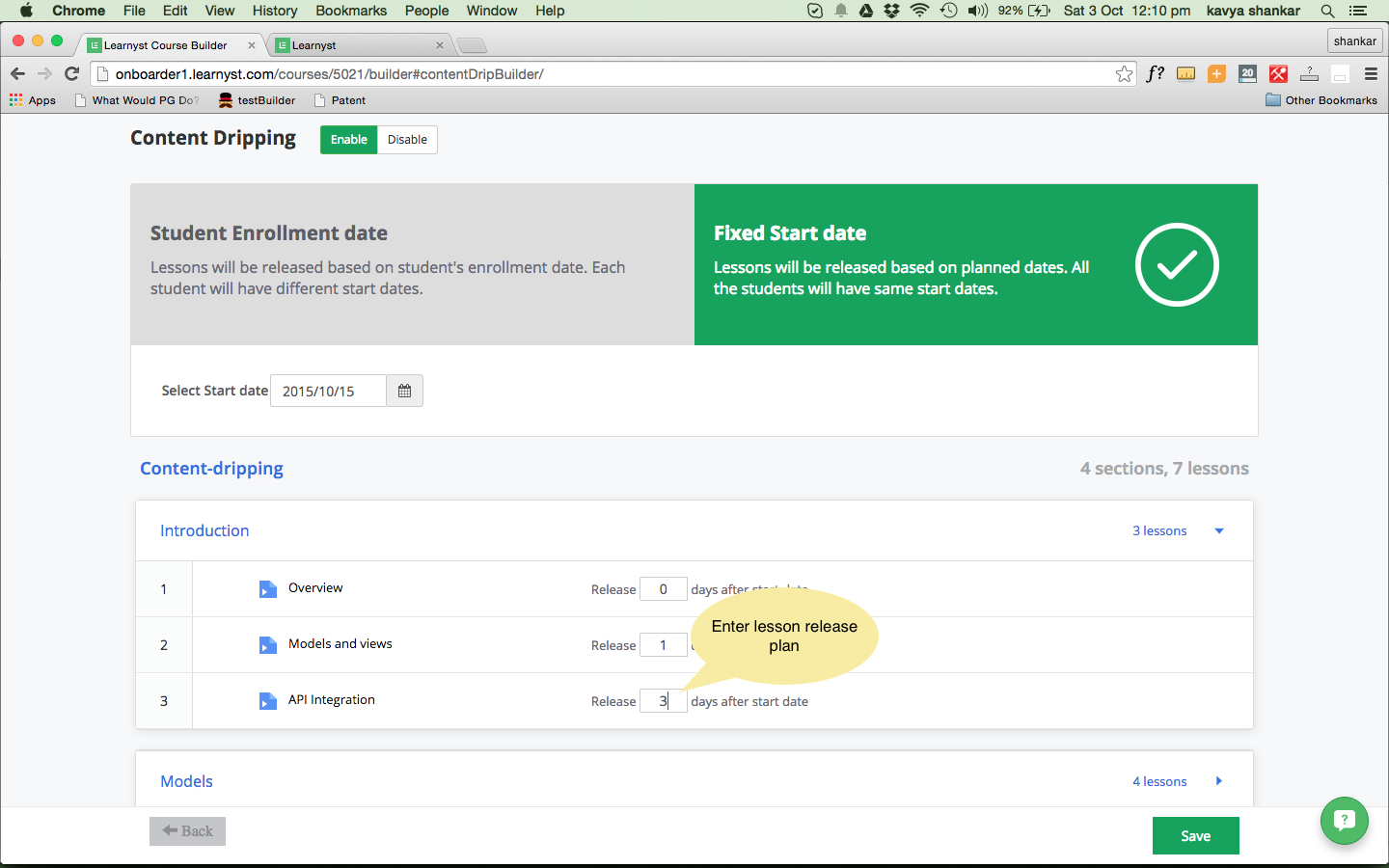Image resolution: width=1389 pixels, height=868 pixels.
Task: Open the Time Machine menu bar icon
Action: coord(948,11)
